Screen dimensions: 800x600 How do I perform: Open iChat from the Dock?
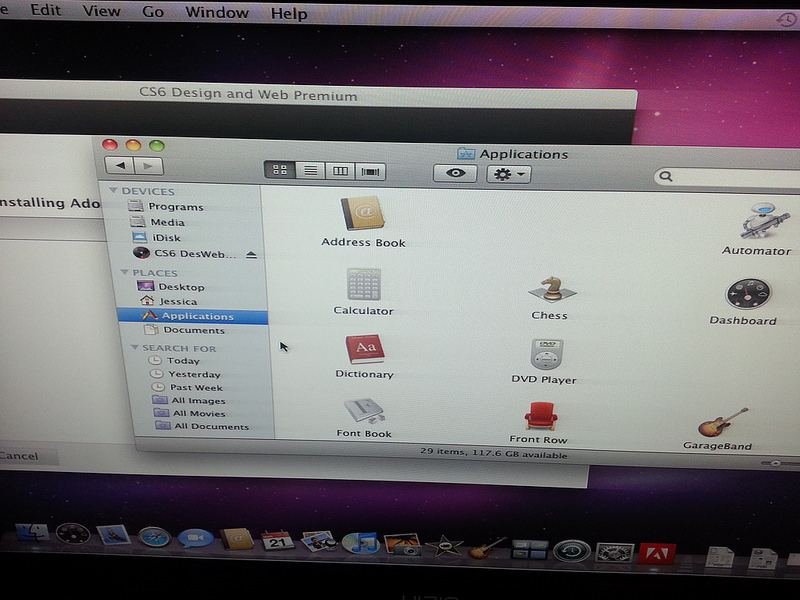click(x=195, y=539)
